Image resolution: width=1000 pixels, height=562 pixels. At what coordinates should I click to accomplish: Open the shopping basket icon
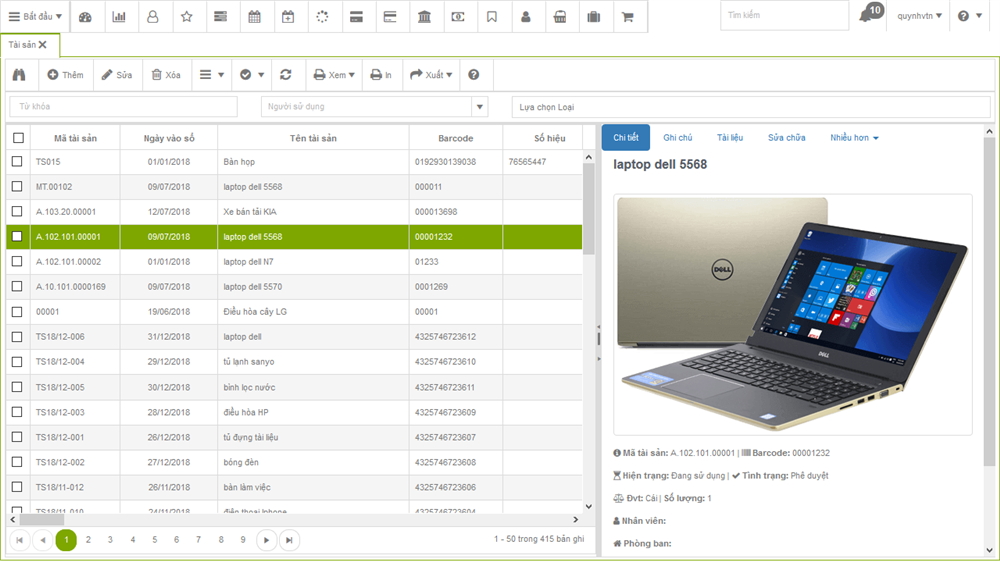[x=560, y=17]
